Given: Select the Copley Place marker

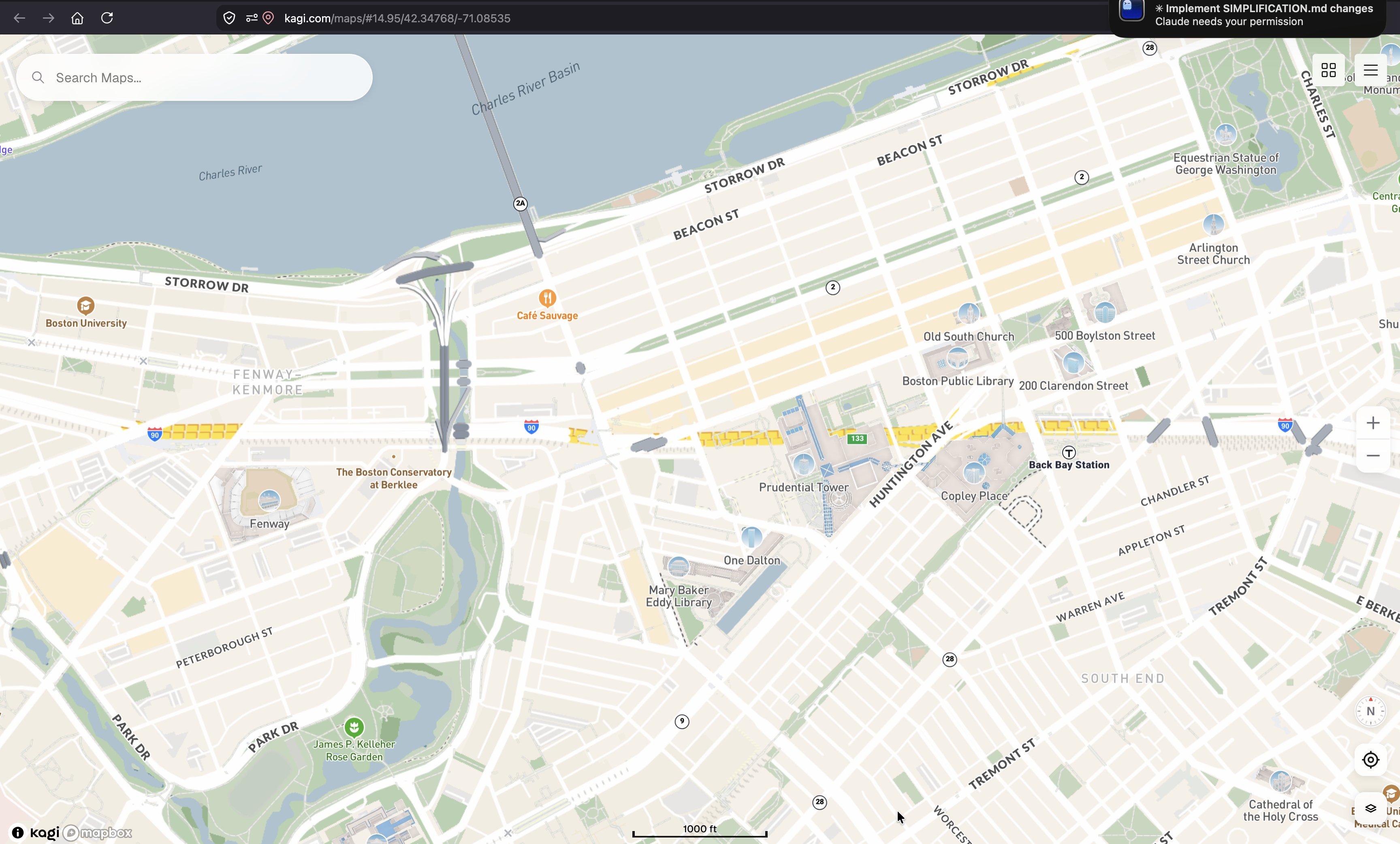Looking at the screenshot, I should 974,473.
